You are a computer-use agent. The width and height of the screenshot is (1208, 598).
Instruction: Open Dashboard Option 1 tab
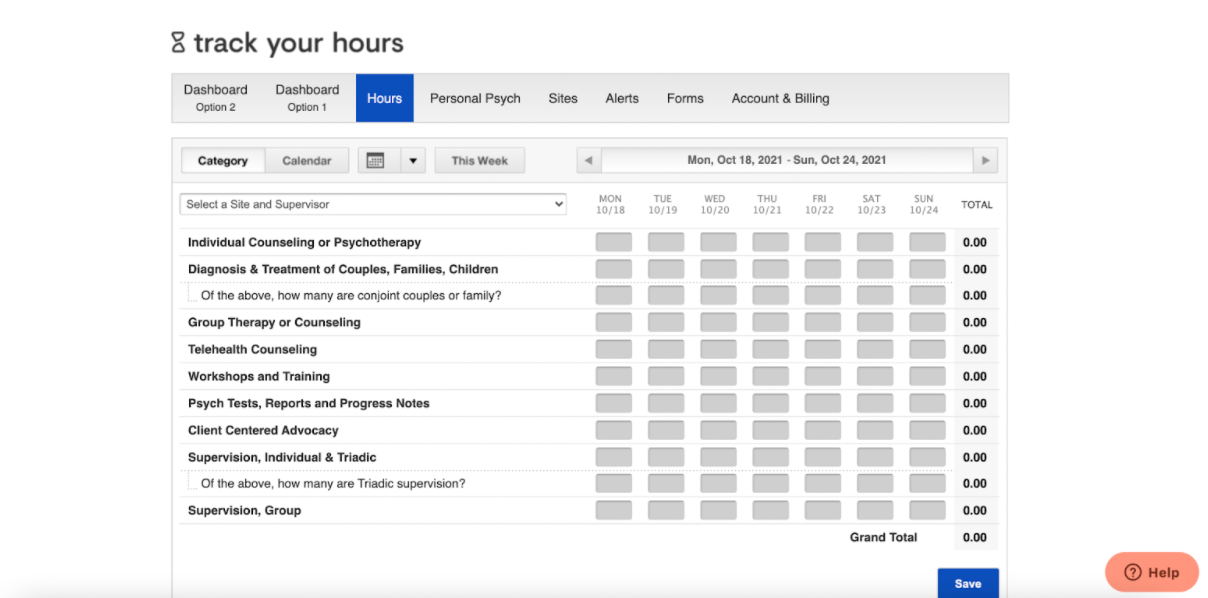308,98
